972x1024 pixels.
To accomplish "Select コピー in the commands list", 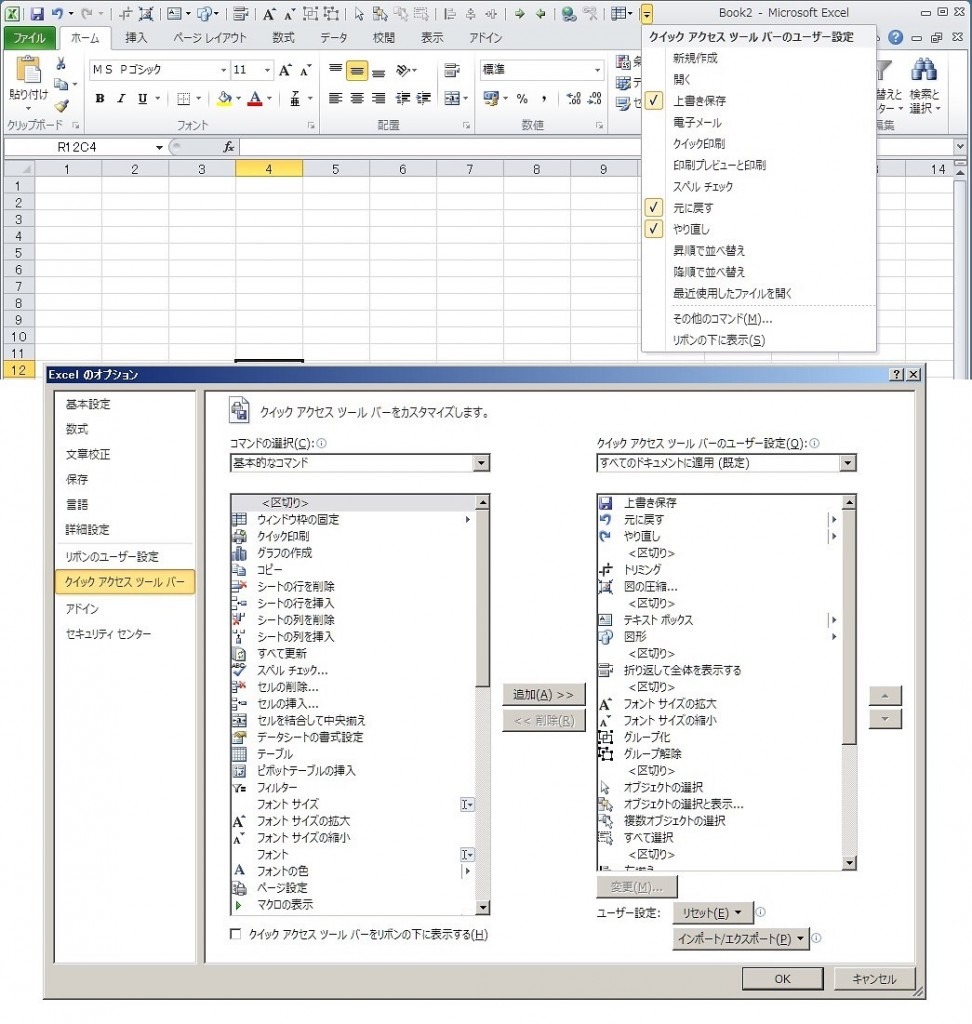I will (353, 569).
